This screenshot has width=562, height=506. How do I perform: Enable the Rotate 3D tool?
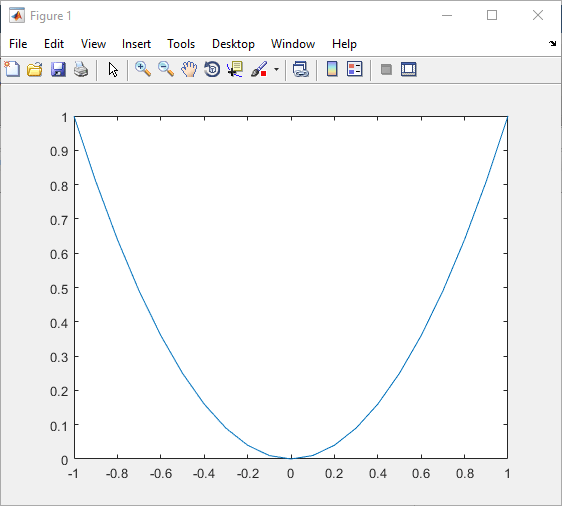tap(212, 69)
